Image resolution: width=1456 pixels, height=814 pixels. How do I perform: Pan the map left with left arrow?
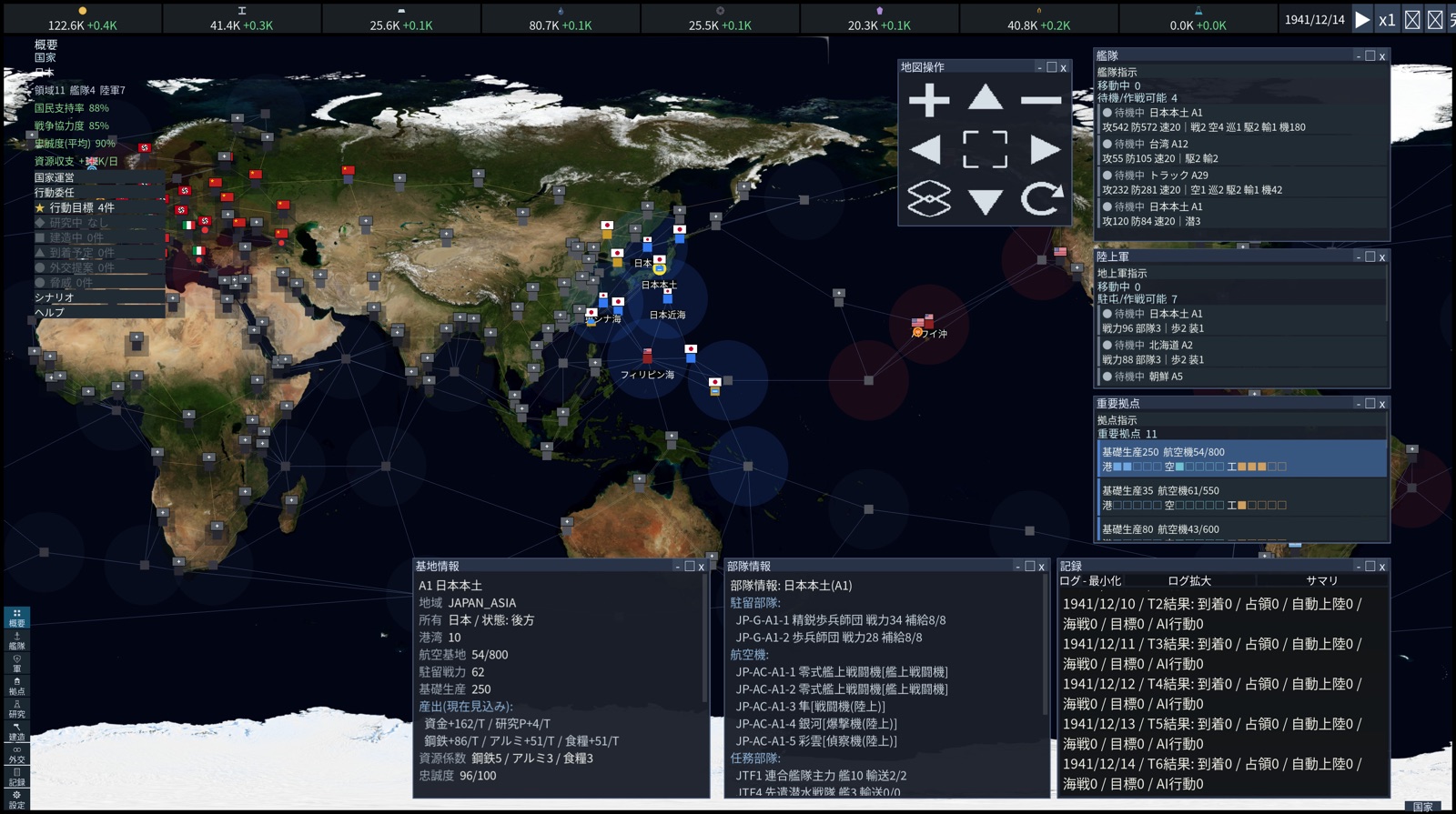(x=926, y=149)
